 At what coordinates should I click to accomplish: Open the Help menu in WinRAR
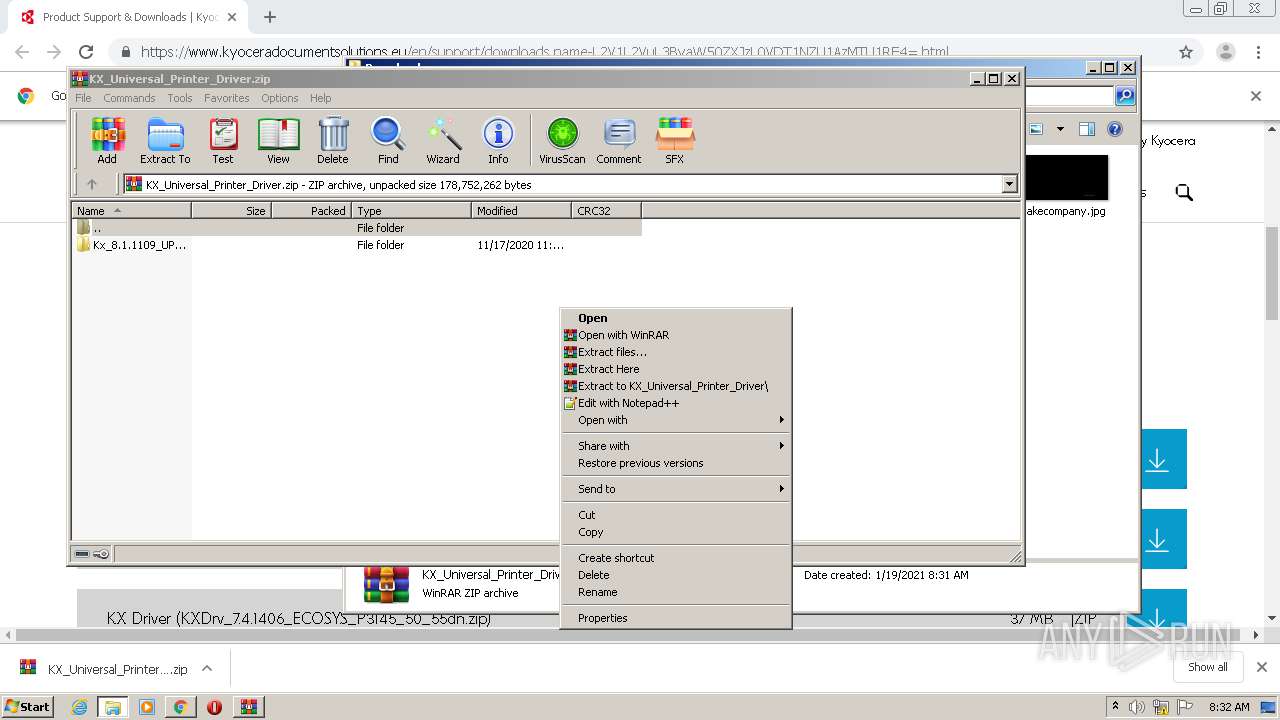pos(320,98)
